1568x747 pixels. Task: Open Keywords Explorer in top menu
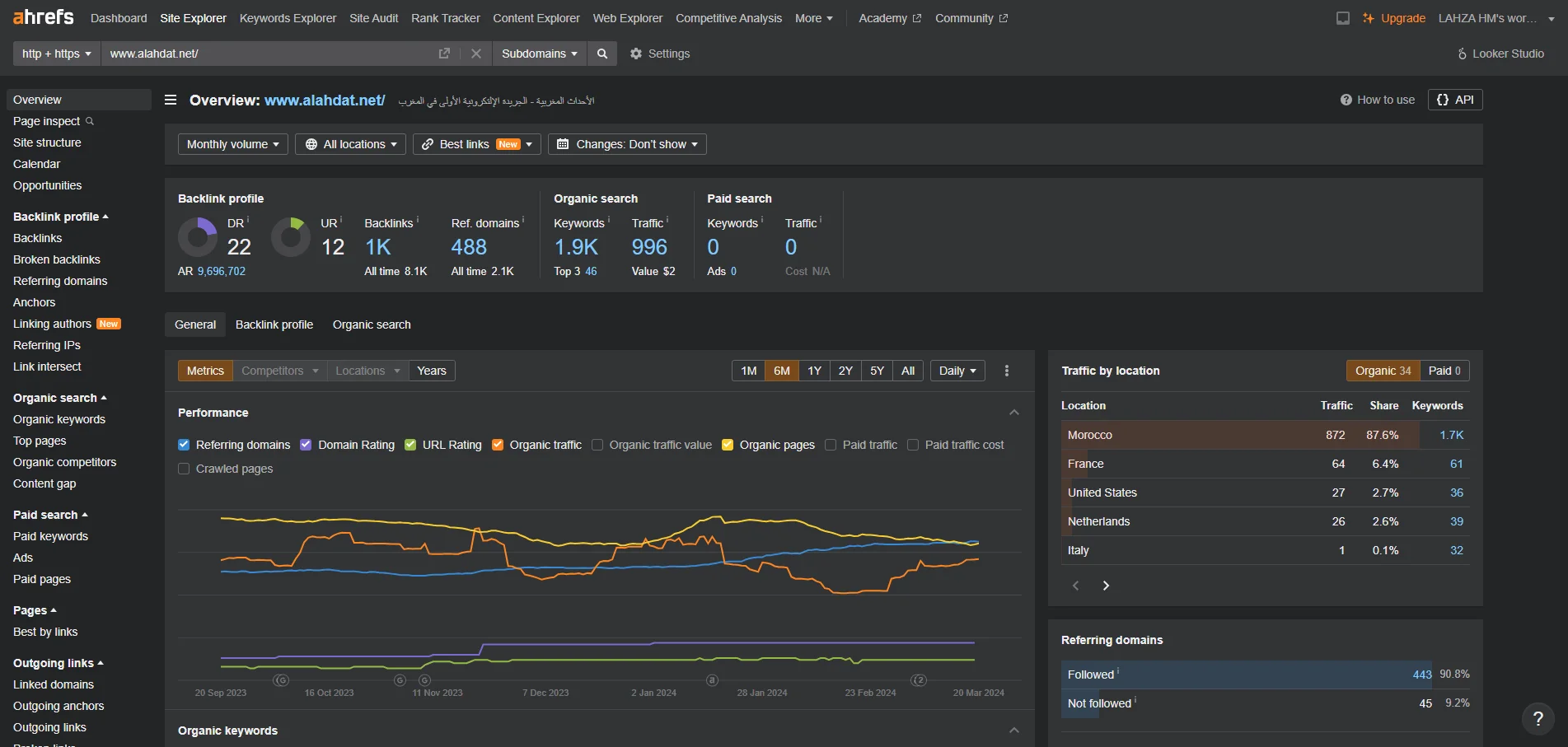288,18
